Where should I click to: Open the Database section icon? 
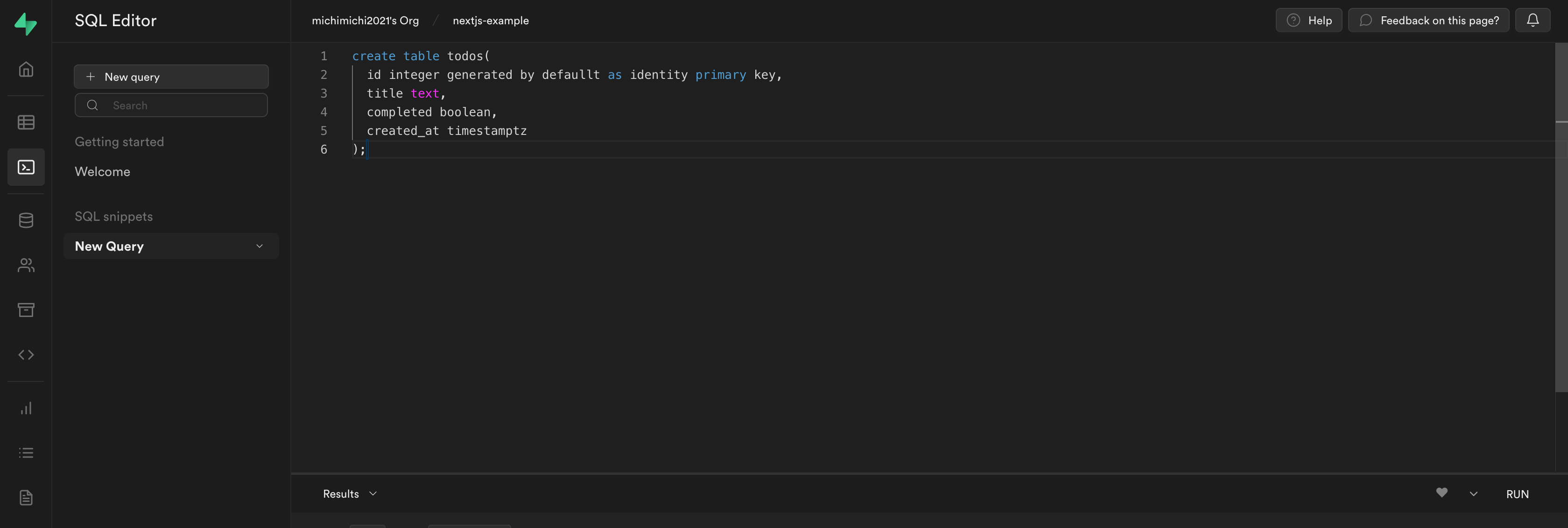(x=26, y=220)
